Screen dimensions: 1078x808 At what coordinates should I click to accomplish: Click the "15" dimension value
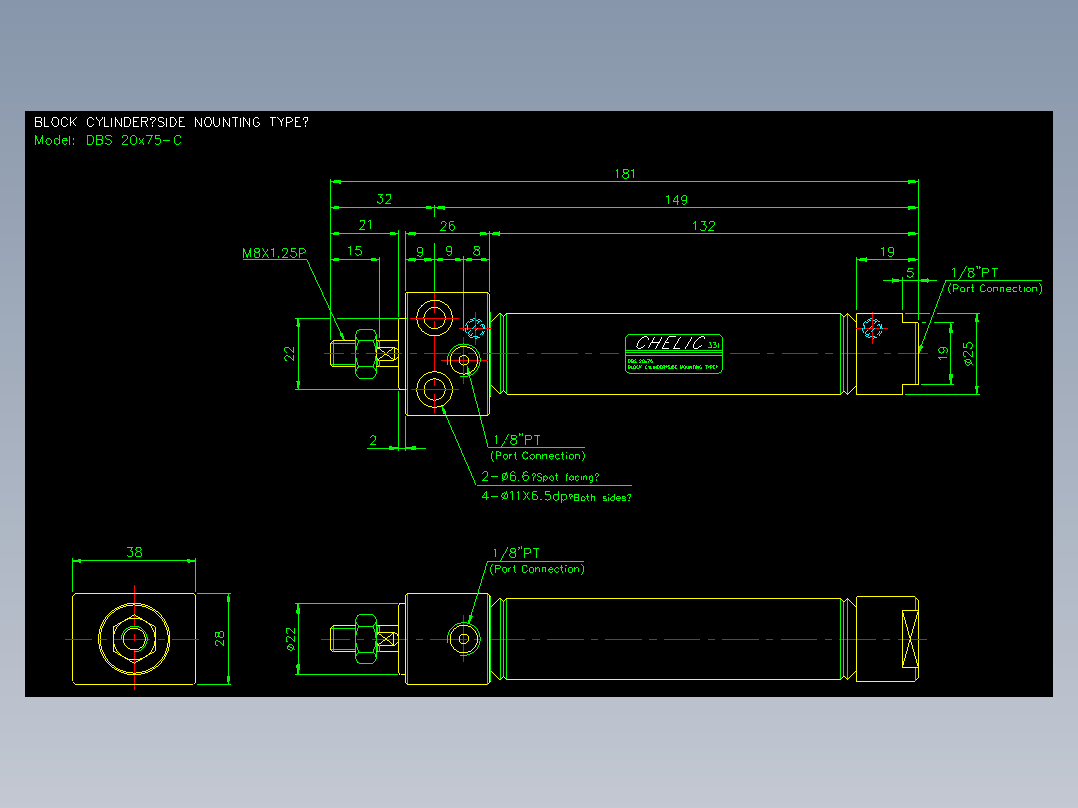tap(355, 251)
